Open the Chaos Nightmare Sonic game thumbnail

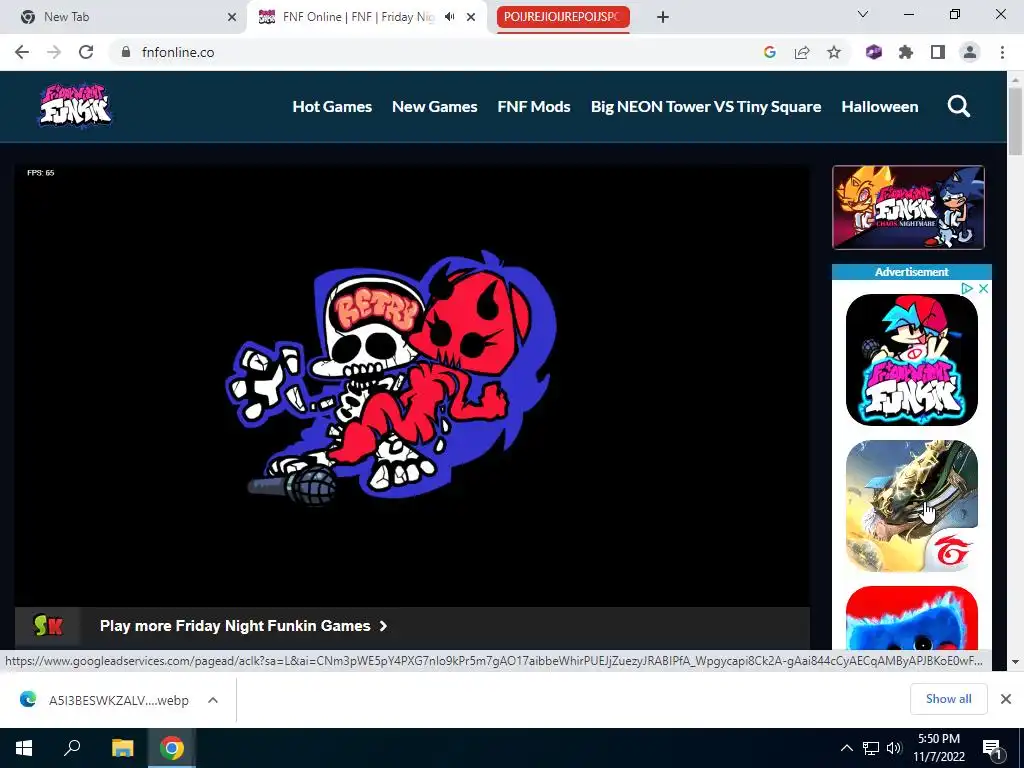[x=908, y=208]
